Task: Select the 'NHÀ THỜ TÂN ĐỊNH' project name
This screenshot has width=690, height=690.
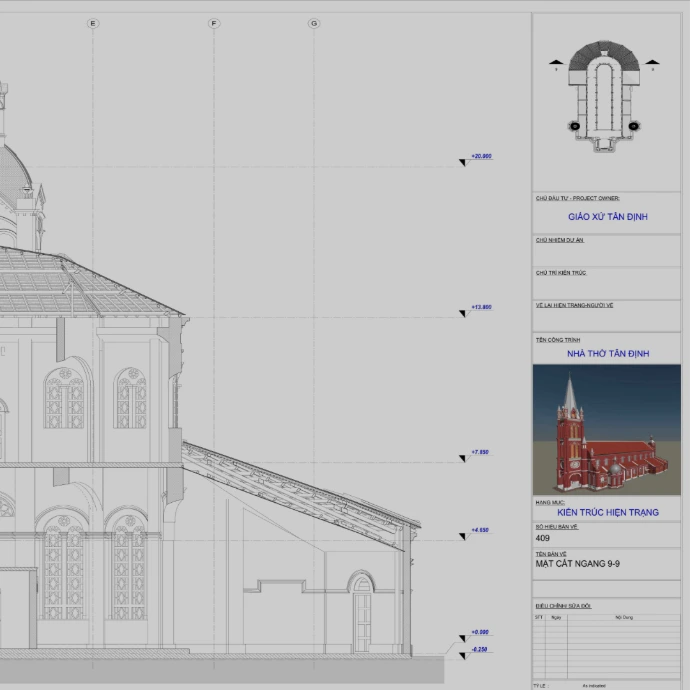Action: coord(608,353)
